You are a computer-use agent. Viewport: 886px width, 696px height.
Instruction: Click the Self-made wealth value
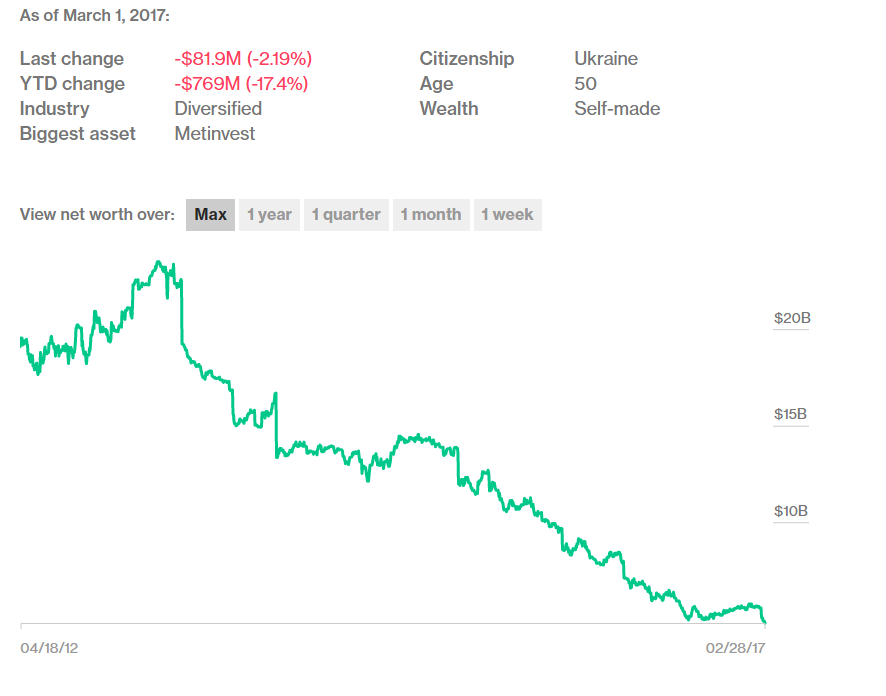click(617, 109)
